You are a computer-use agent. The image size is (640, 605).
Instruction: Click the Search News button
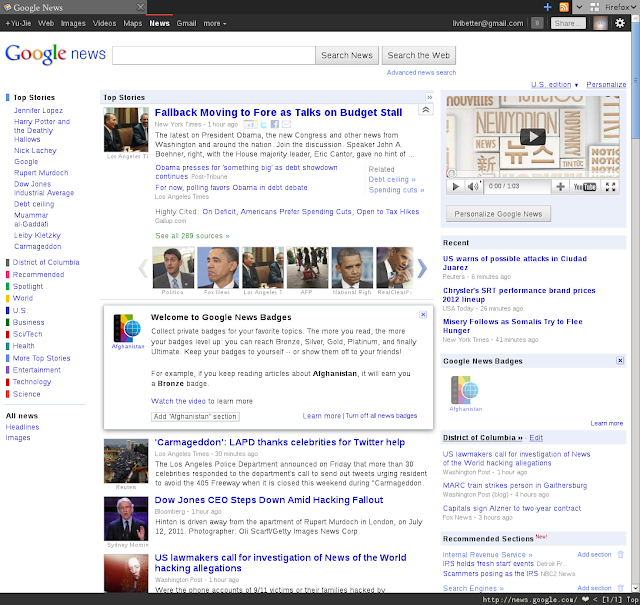coord(347,55)
